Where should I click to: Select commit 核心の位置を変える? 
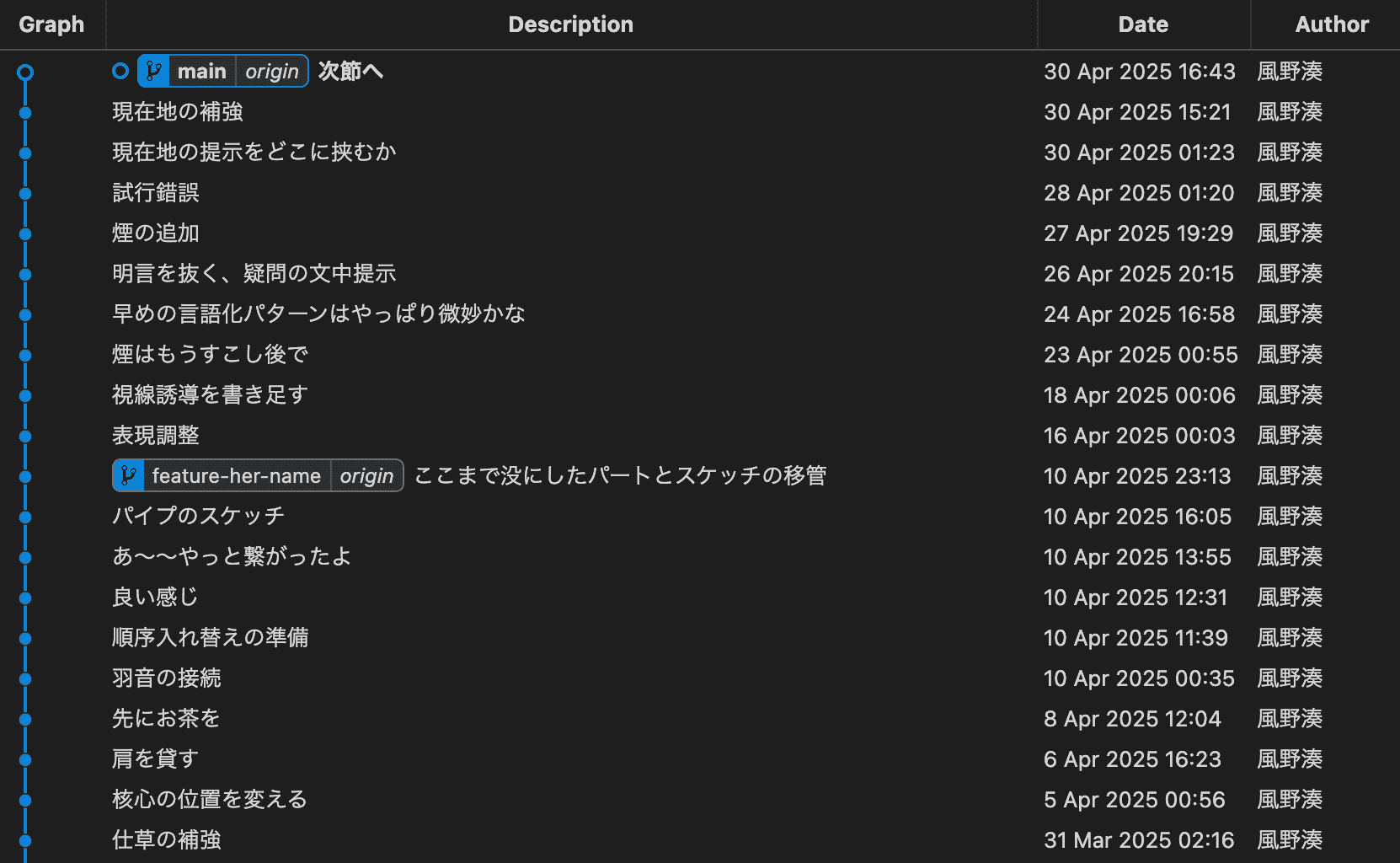(x=210, y=800)
